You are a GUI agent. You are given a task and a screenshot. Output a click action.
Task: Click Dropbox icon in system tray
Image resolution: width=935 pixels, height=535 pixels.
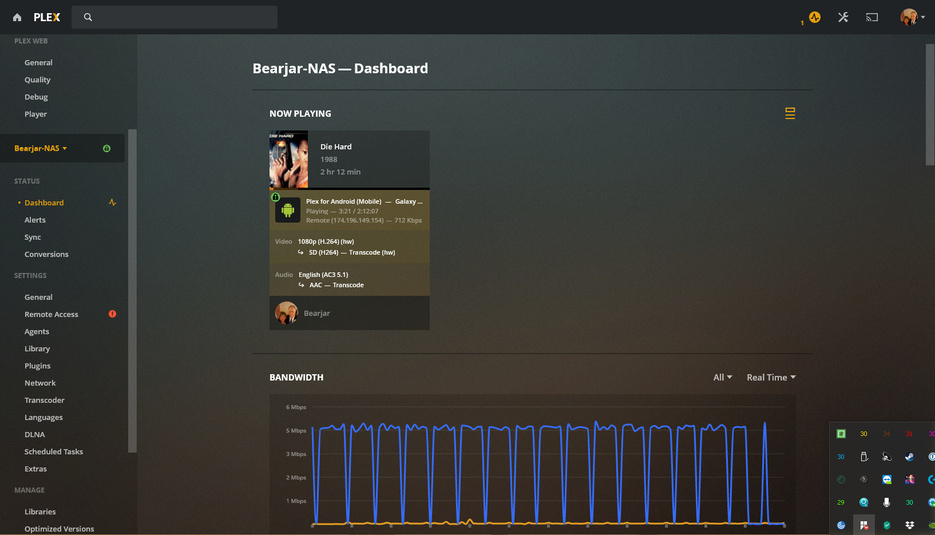point(909,525)
